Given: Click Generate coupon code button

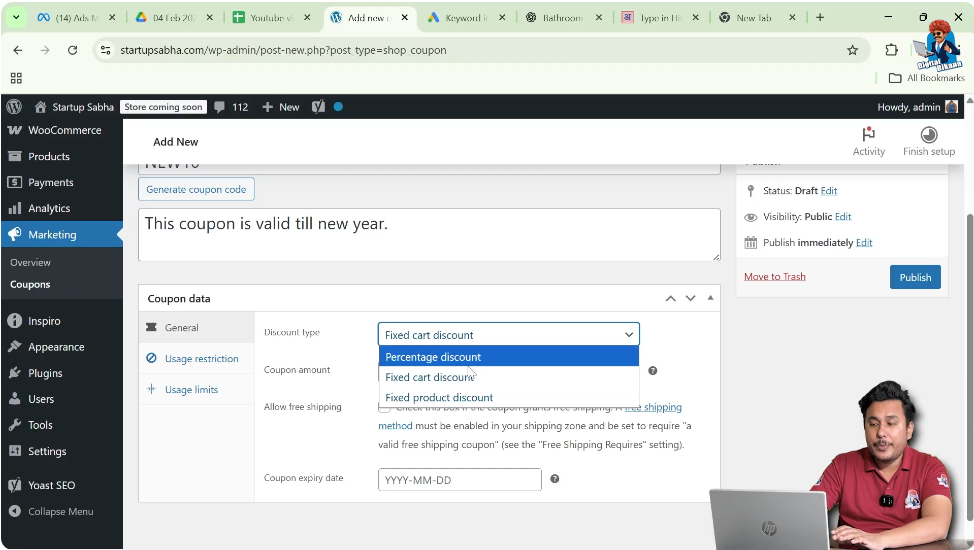Looking at the screenshot, I should pyautogui.click(x=196, y=189).
